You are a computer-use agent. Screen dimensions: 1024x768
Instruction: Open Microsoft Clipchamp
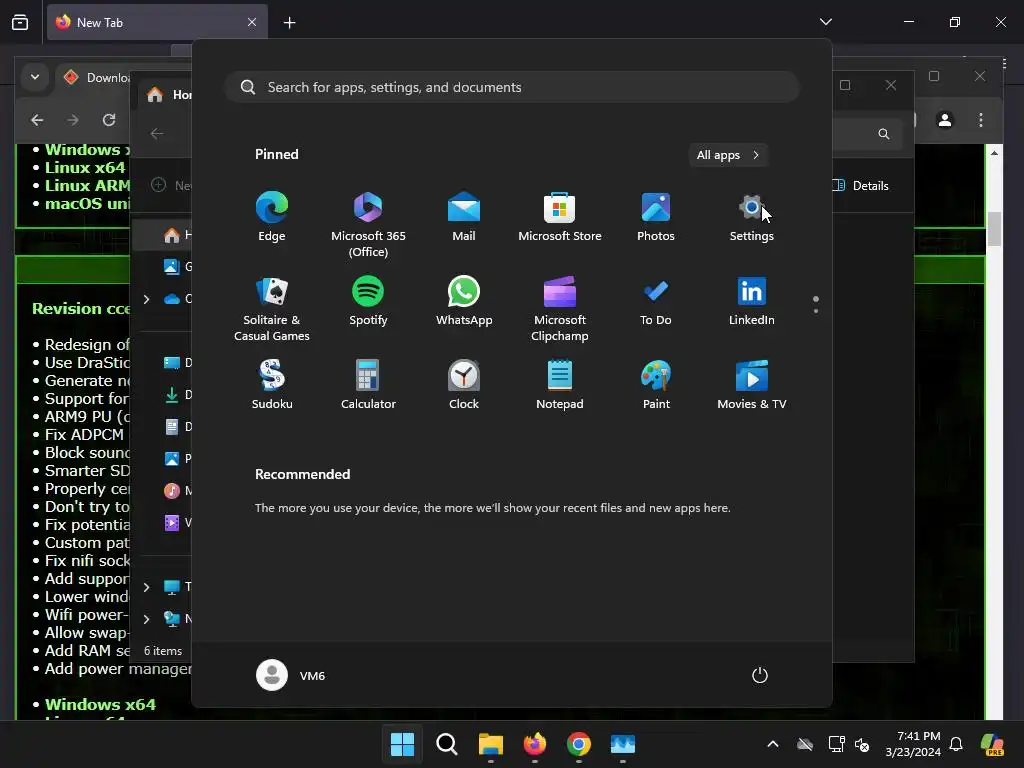(x=560, y=309)
